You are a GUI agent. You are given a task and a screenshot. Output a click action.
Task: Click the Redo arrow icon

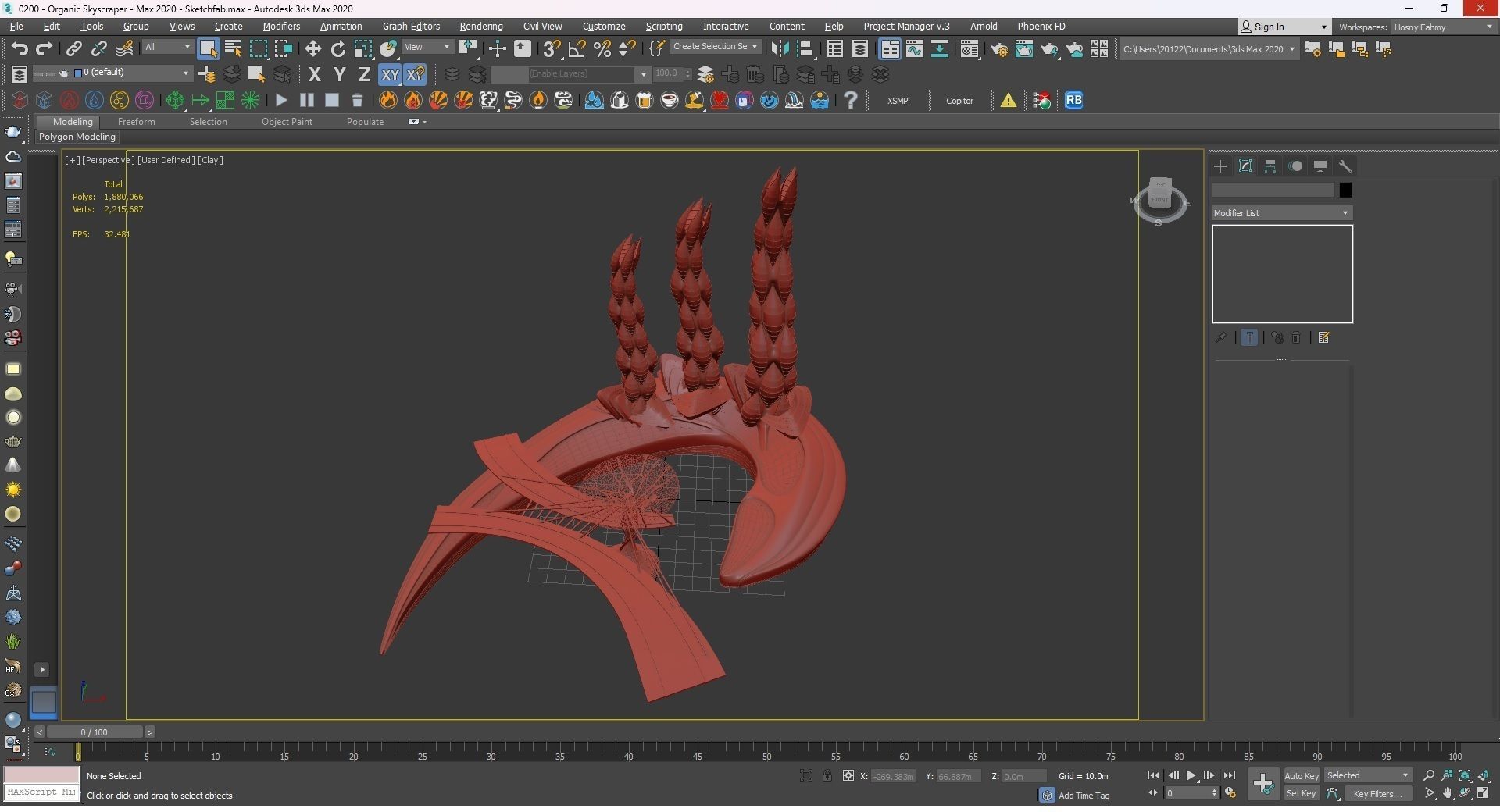tap(45, 49)
